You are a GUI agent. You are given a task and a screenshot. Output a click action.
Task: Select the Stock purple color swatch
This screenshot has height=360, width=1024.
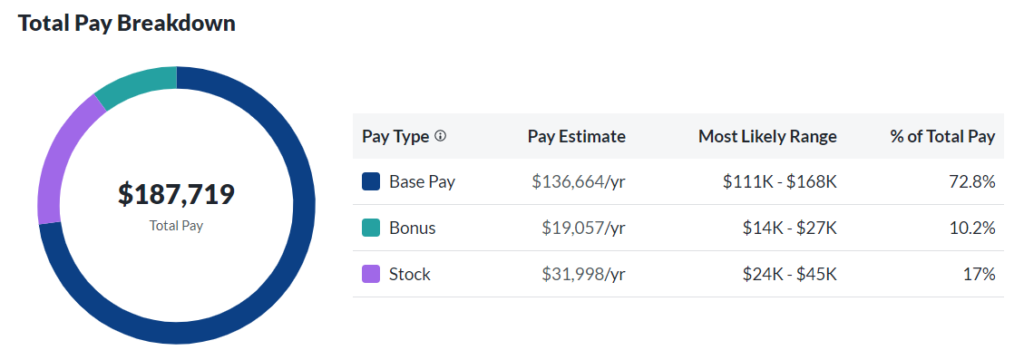click(x=371, y=274)
